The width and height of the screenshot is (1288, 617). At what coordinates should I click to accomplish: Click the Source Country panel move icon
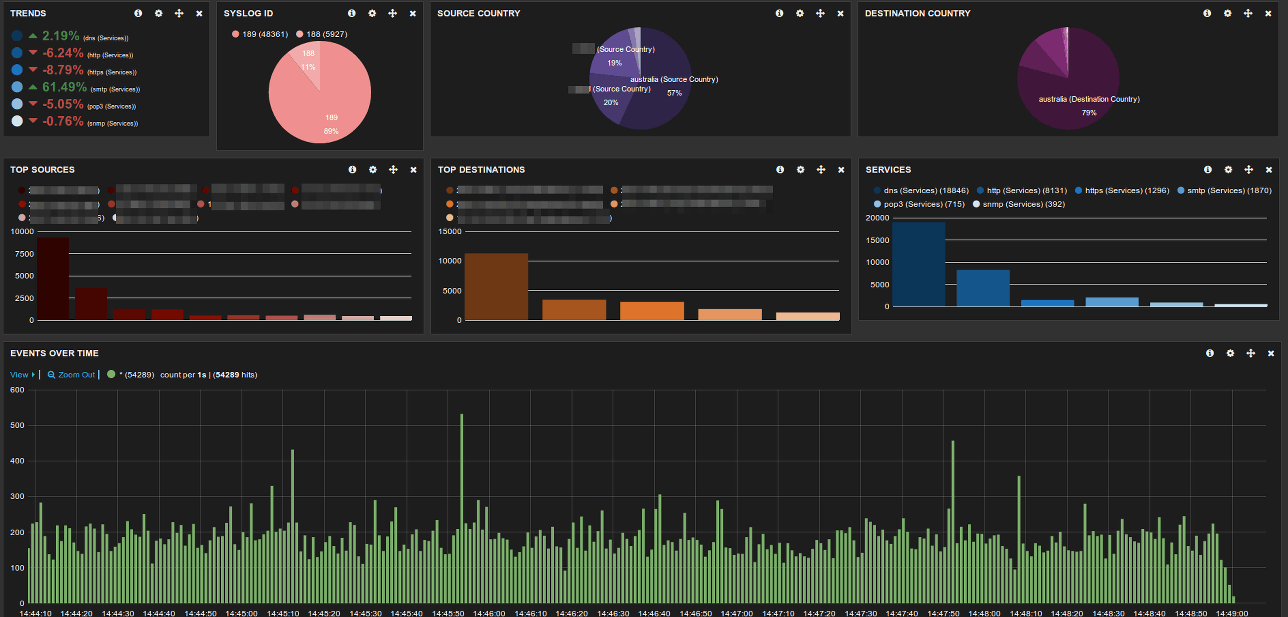tap(820, 14)
